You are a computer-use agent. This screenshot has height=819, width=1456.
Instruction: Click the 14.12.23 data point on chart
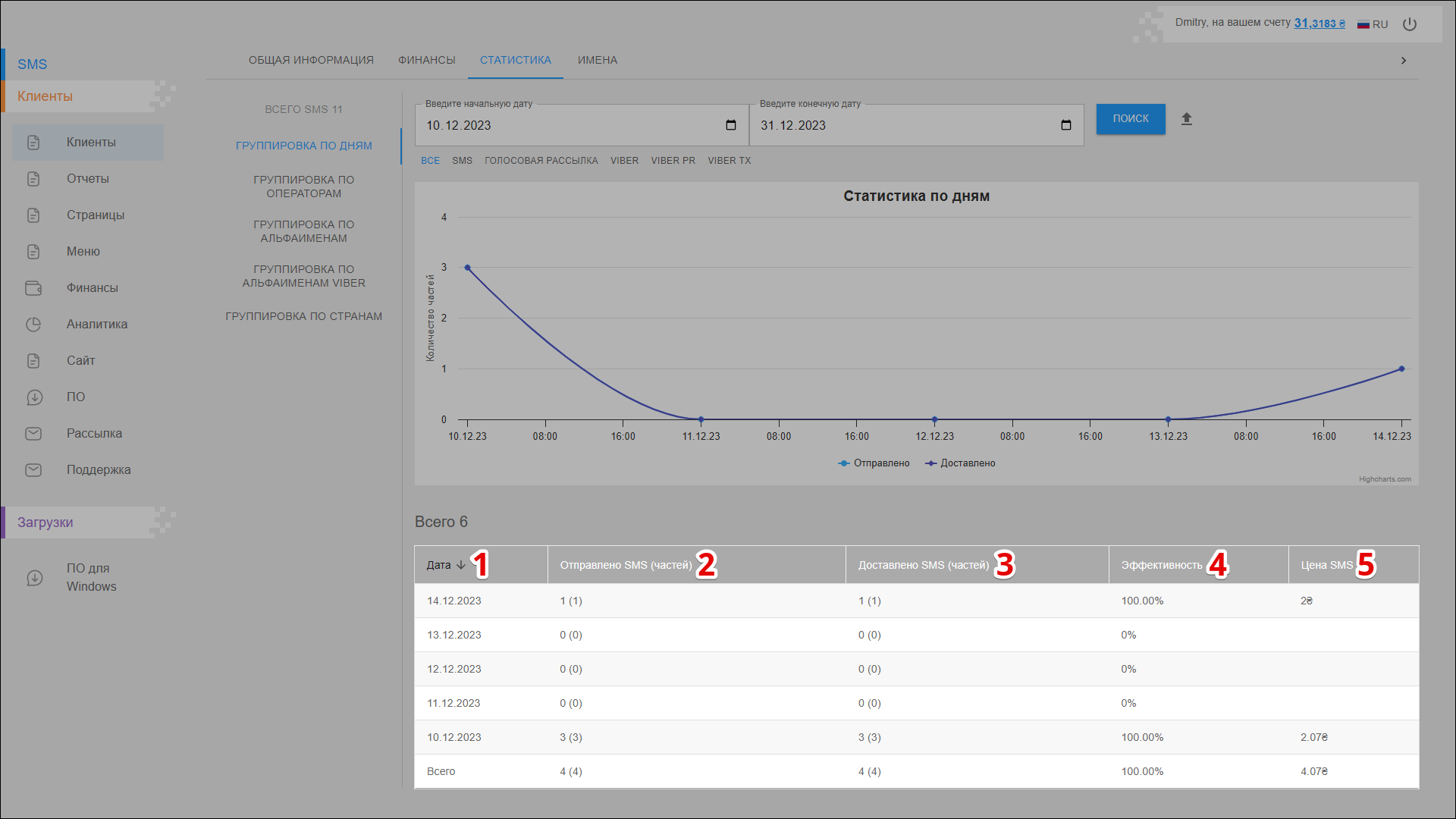[1401, 369]
